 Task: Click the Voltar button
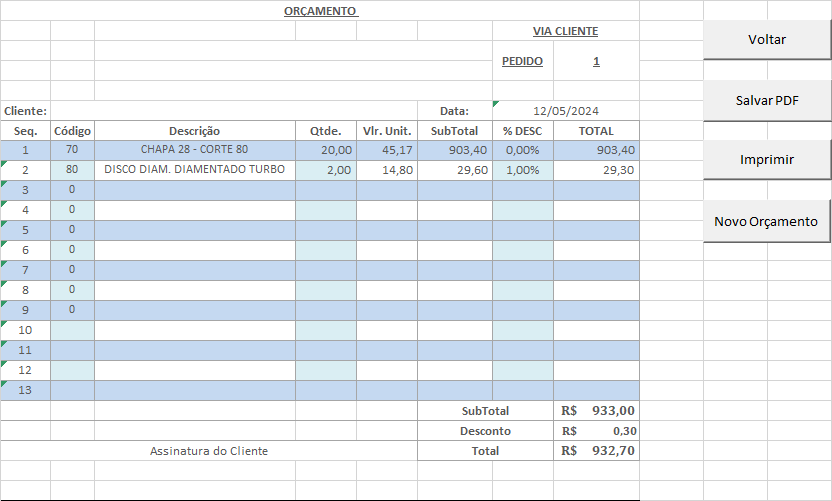767,40
